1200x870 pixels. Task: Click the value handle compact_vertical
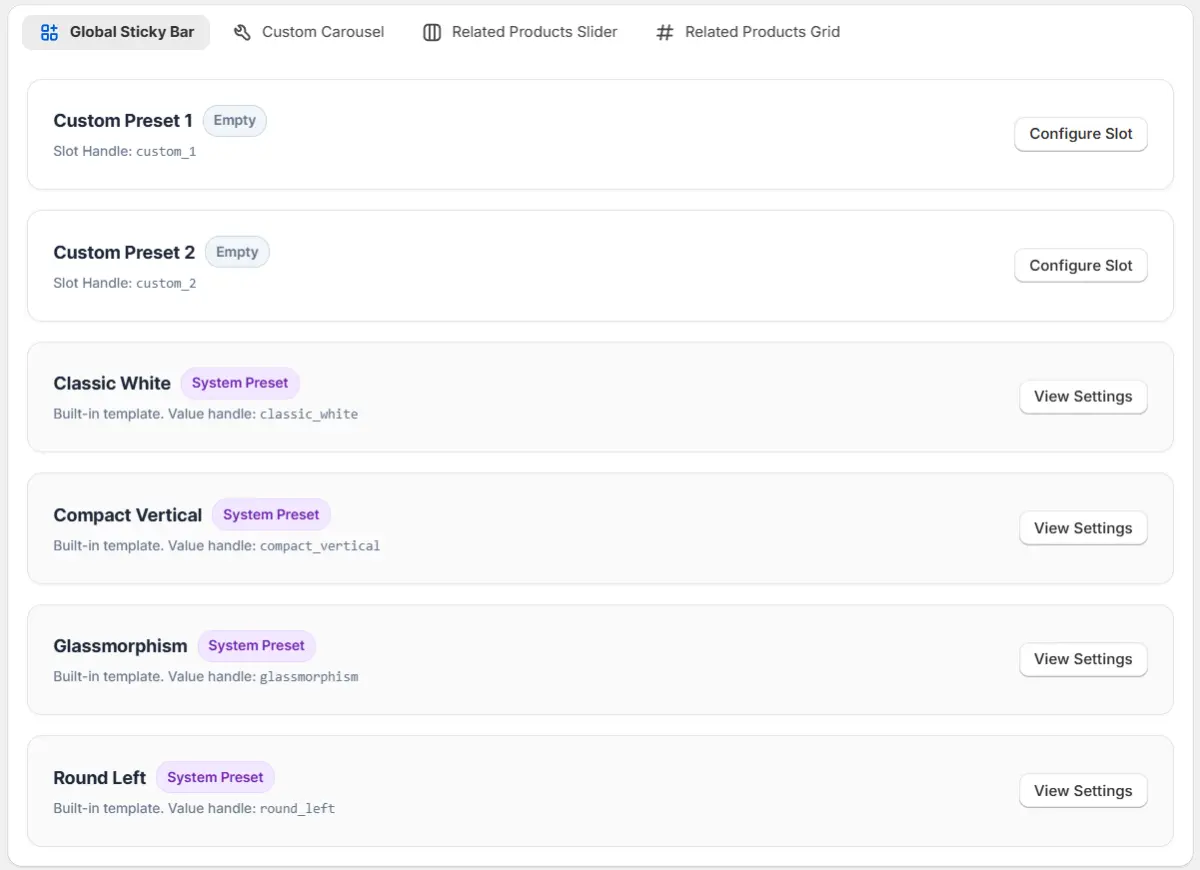(x=320, y=546)
